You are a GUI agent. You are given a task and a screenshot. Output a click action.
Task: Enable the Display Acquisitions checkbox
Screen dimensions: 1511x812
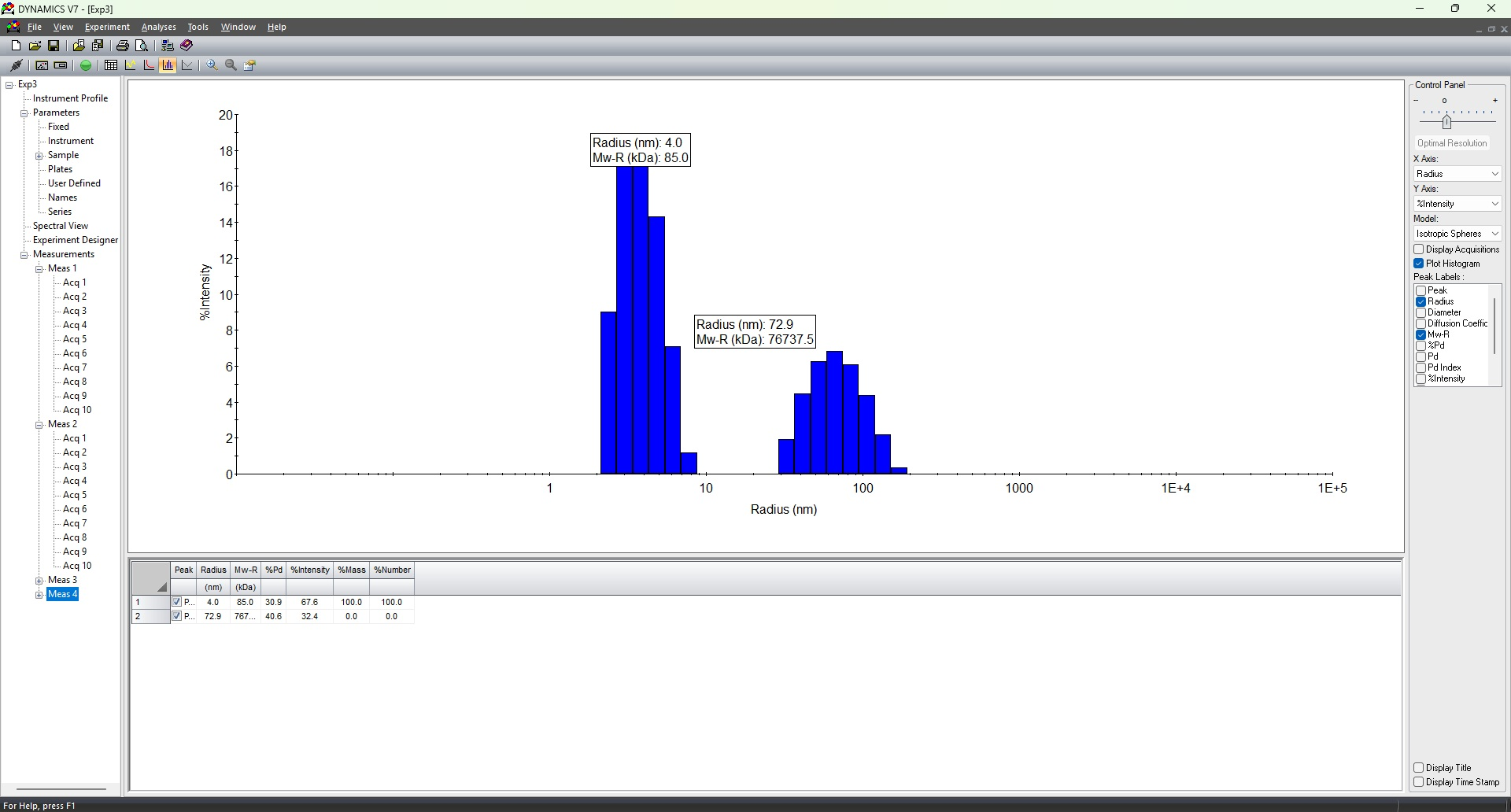(x=1419, y=249)
